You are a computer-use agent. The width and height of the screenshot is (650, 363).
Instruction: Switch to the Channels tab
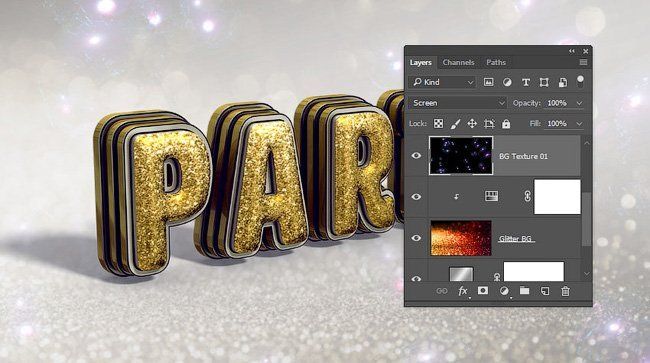[x=458, y=63]
